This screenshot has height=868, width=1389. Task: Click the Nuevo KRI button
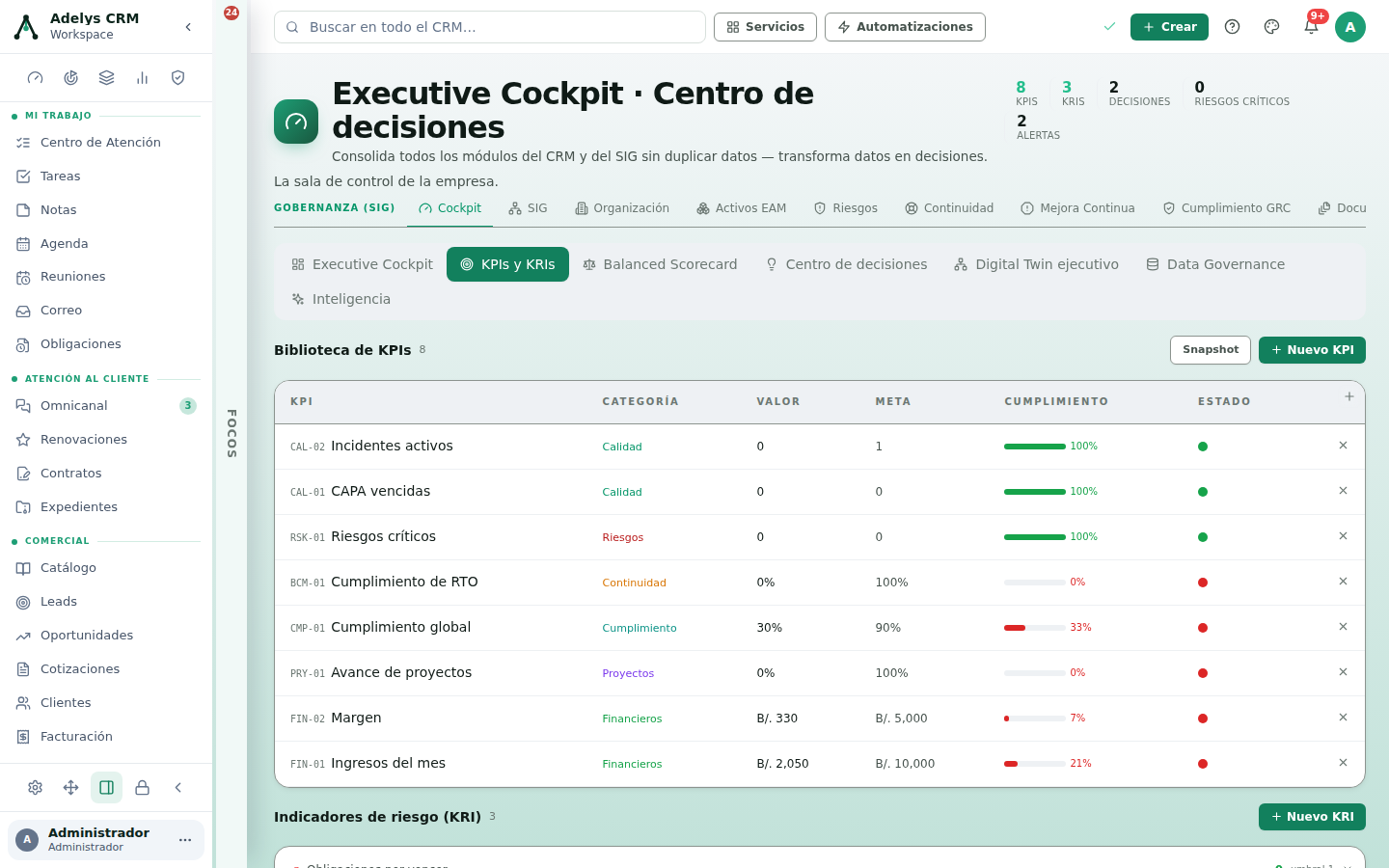pos(1312,817)
